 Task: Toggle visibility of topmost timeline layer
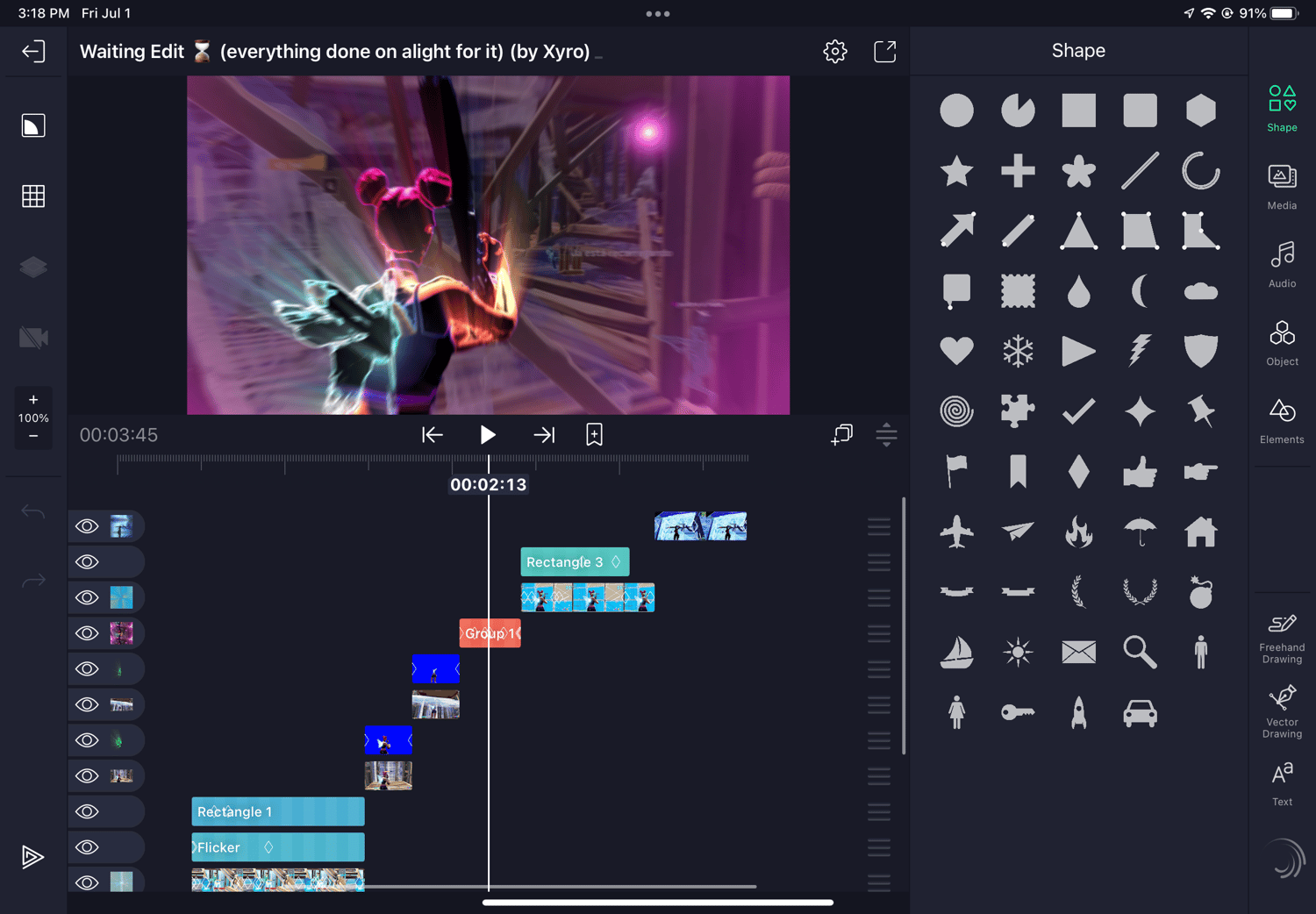(x=87, y=526)
